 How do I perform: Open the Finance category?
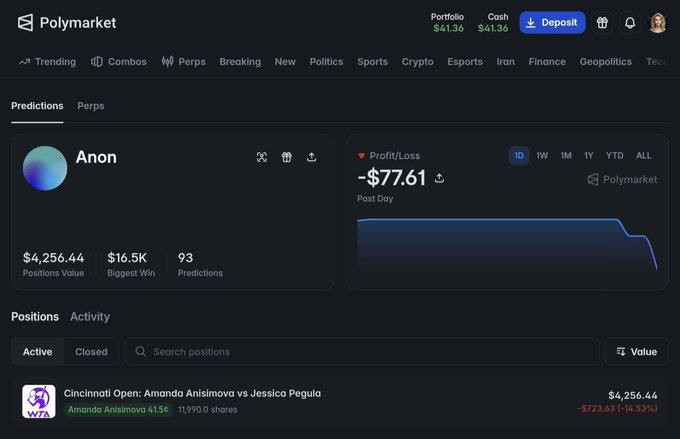click(547, 62)
